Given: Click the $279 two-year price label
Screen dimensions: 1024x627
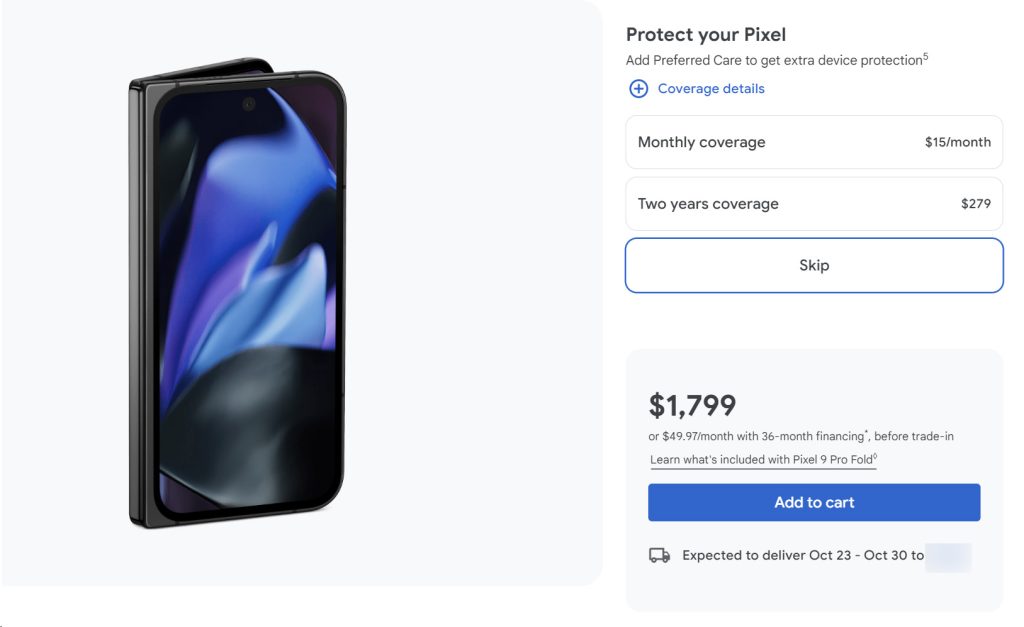Looking at the screenshot, I should pos(975,204).
